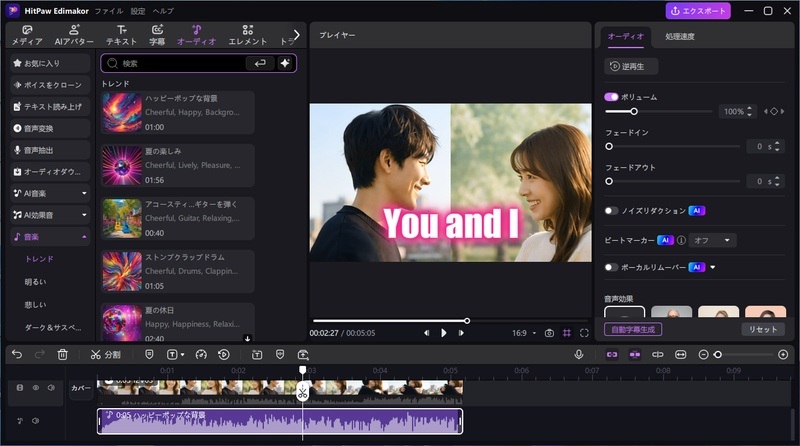Download the 夏の休日 track
The image size is (800, 446).
coord(247,338)
